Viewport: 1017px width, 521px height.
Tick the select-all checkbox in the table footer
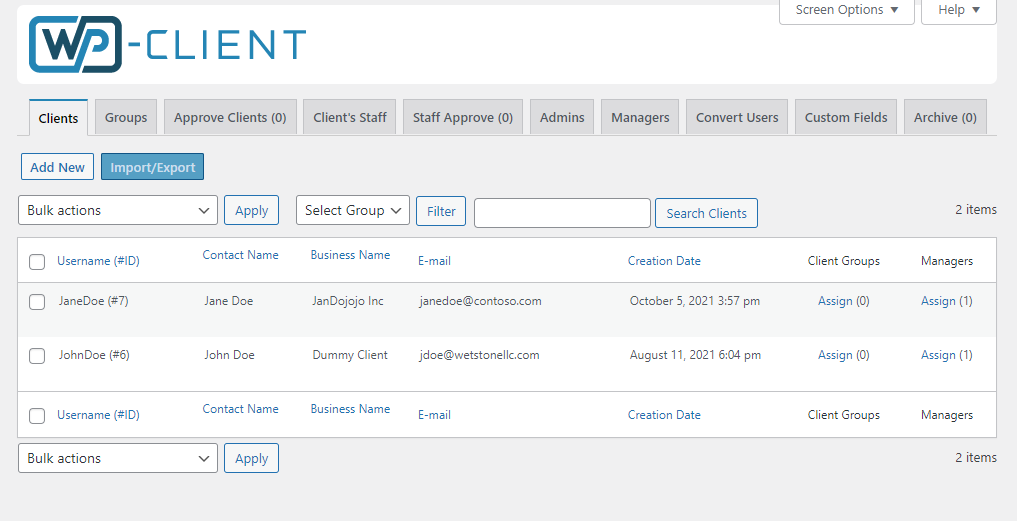37,415
